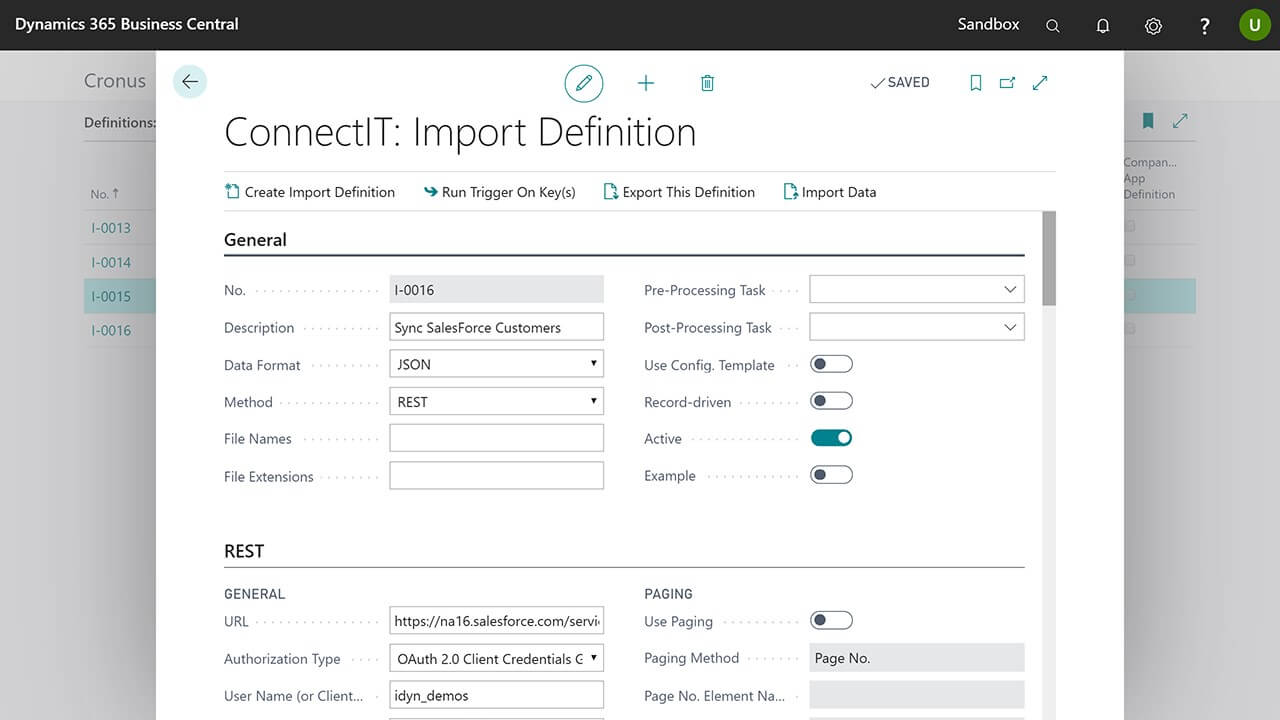Screen dimensions: 1280x720
Task: Open card in new window icon
Action: click(1007, 83)
